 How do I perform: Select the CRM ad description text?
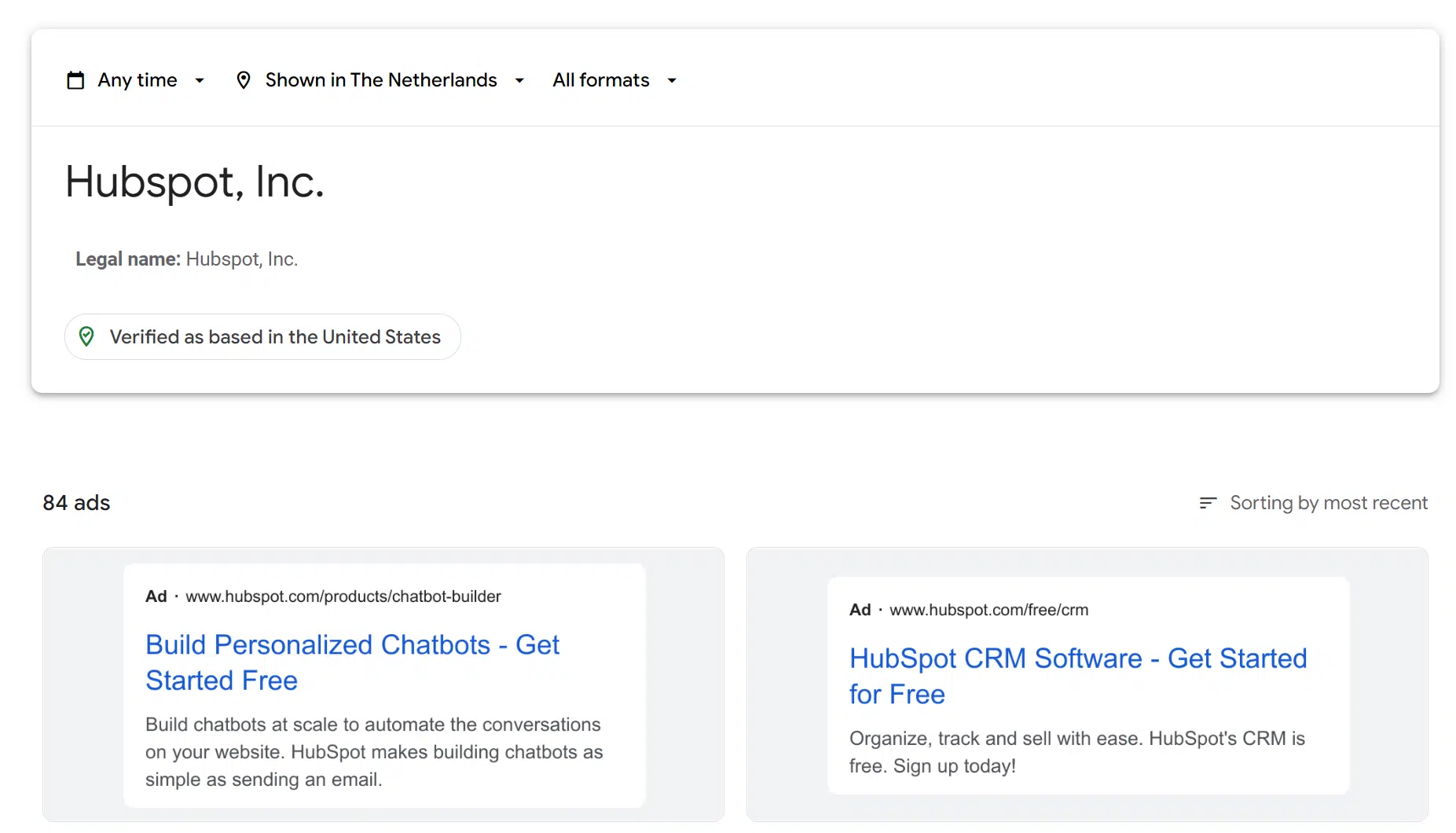click(1076, 752)
